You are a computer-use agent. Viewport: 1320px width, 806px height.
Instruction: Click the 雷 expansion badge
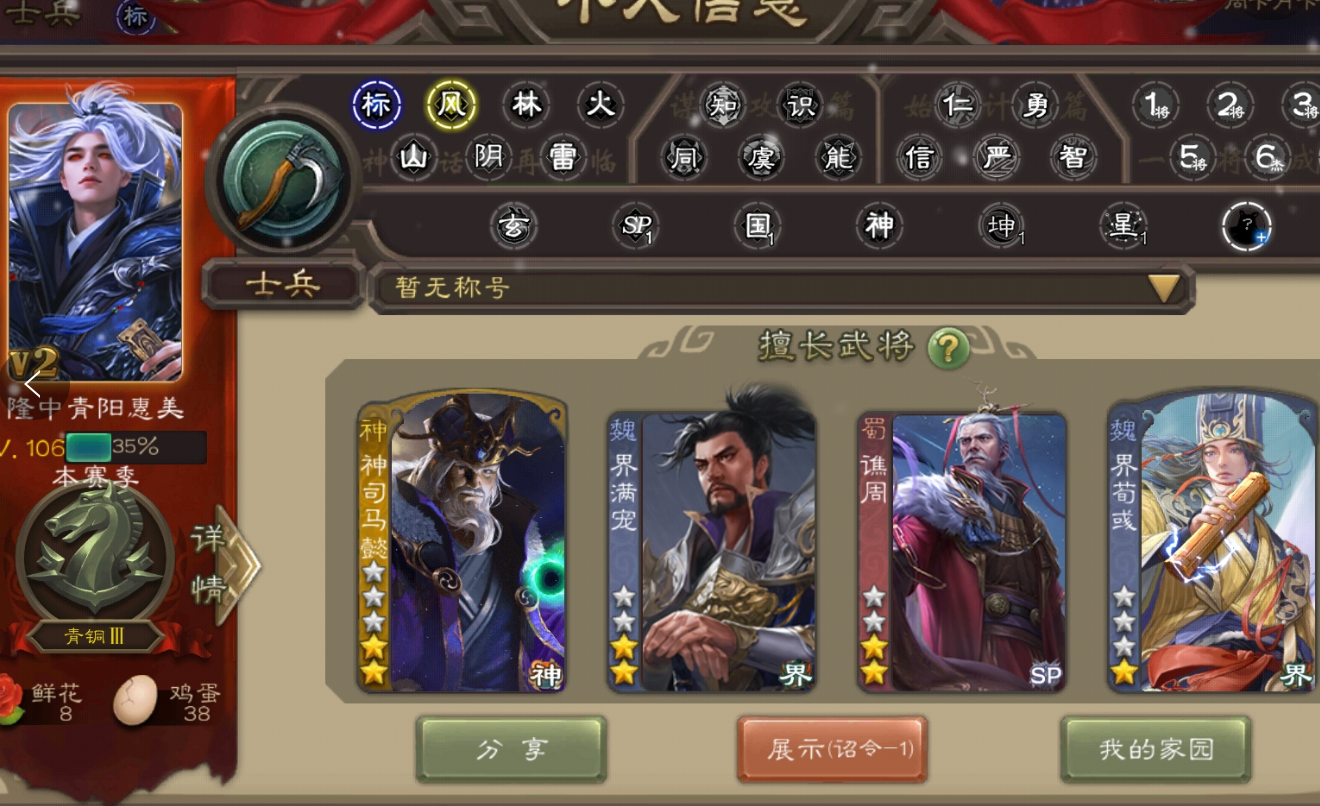click(x=563, y=158)
